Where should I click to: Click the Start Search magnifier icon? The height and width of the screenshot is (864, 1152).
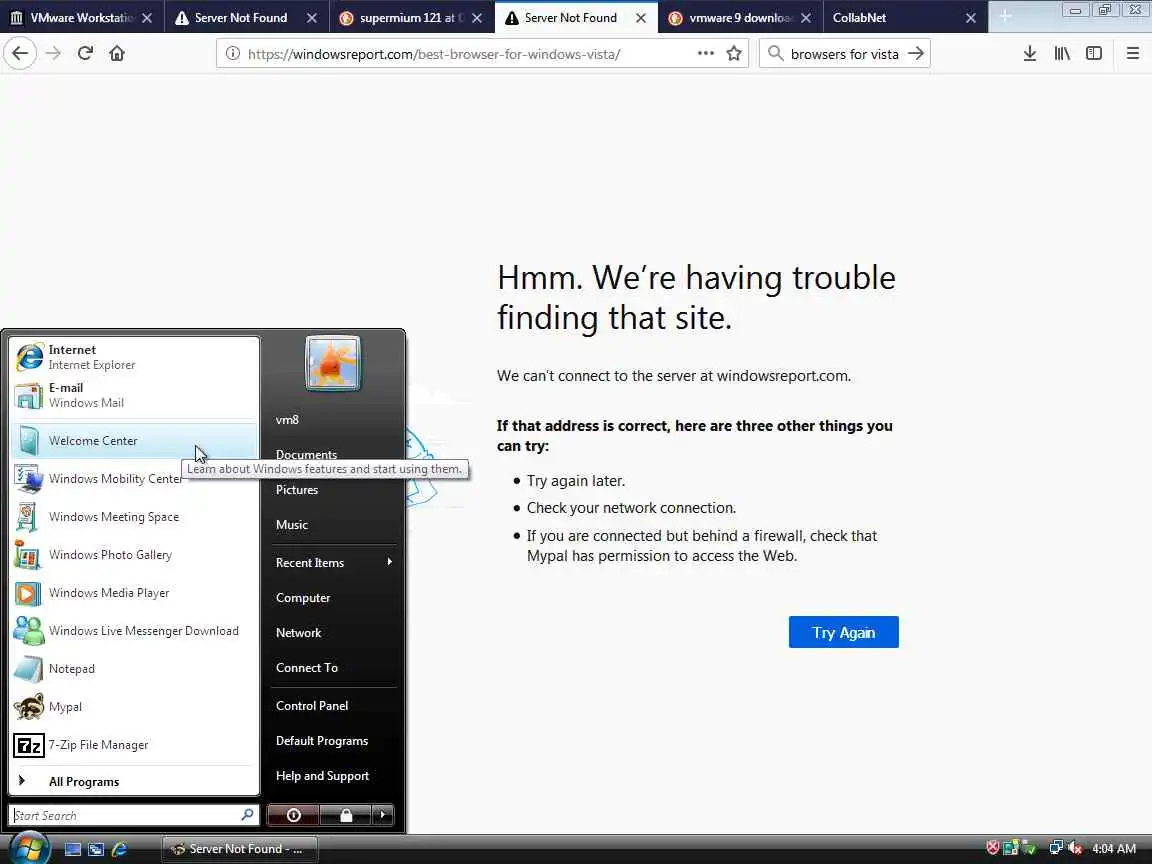tap(248, 815)
